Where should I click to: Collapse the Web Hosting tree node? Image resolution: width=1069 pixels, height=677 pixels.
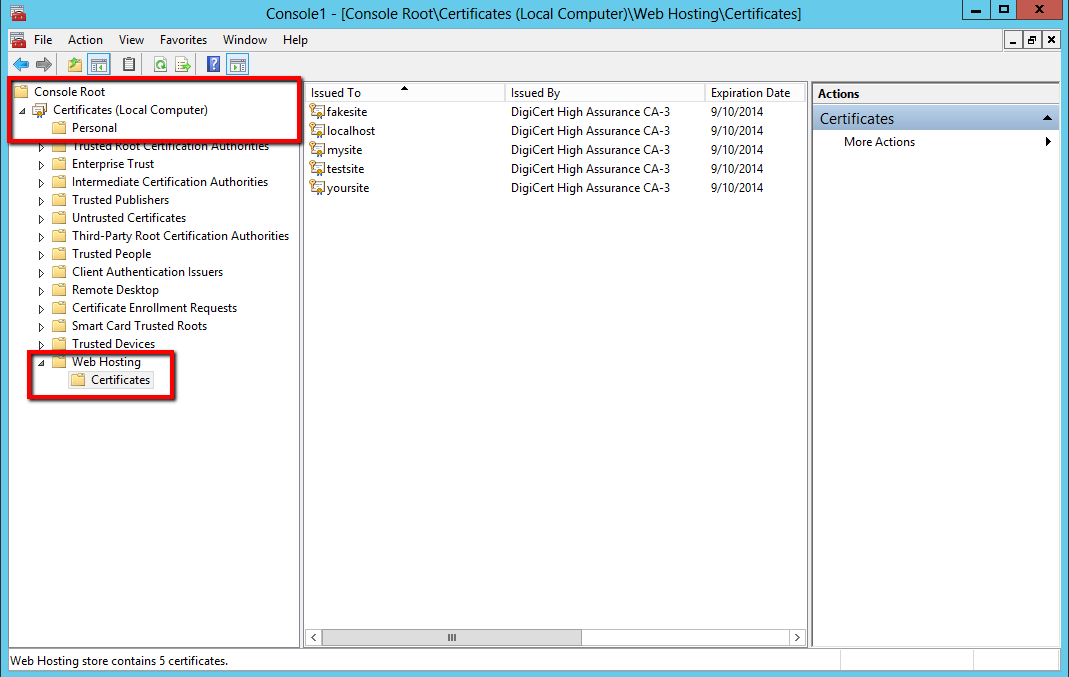click(42, 362)
